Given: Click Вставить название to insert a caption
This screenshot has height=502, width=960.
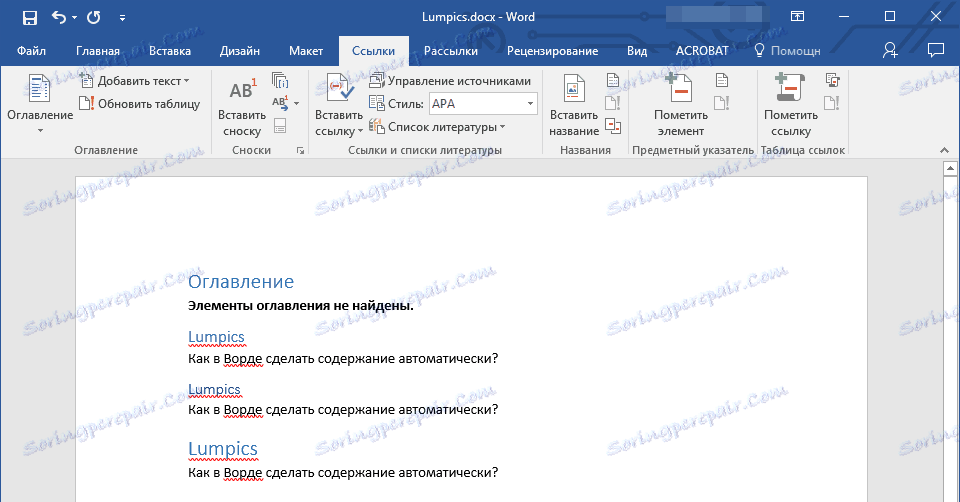Looking at the screenshot, I should coord(574,105).
